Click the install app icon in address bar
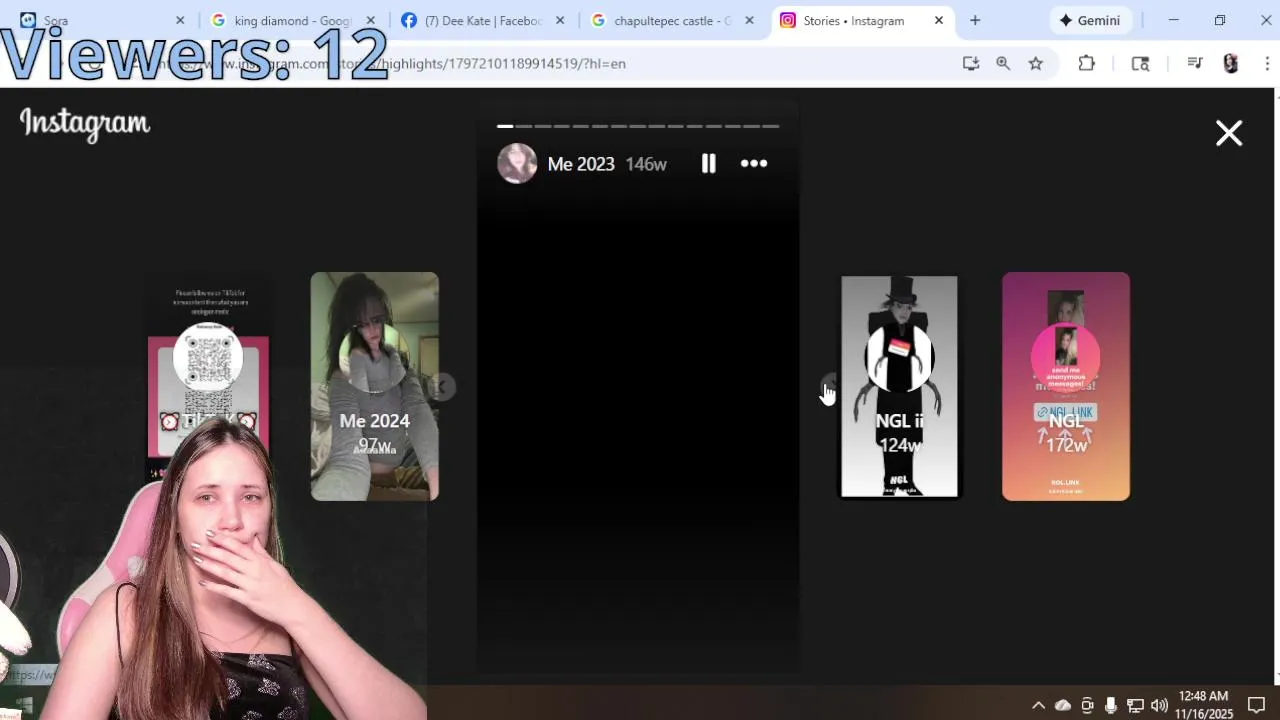 [x=970, y=63]
